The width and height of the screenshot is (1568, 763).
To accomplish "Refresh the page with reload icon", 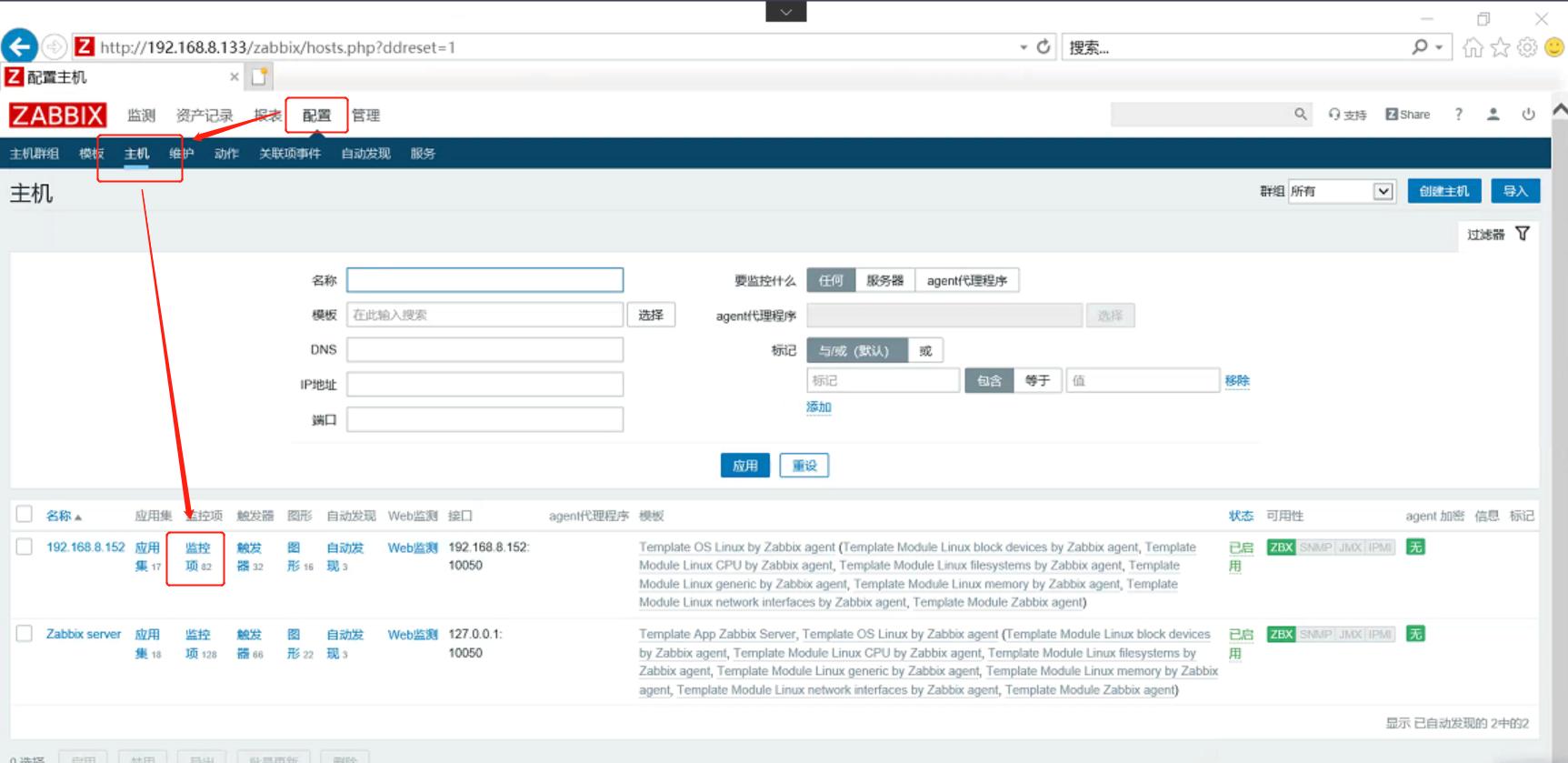I will (x=1044, y=46).
